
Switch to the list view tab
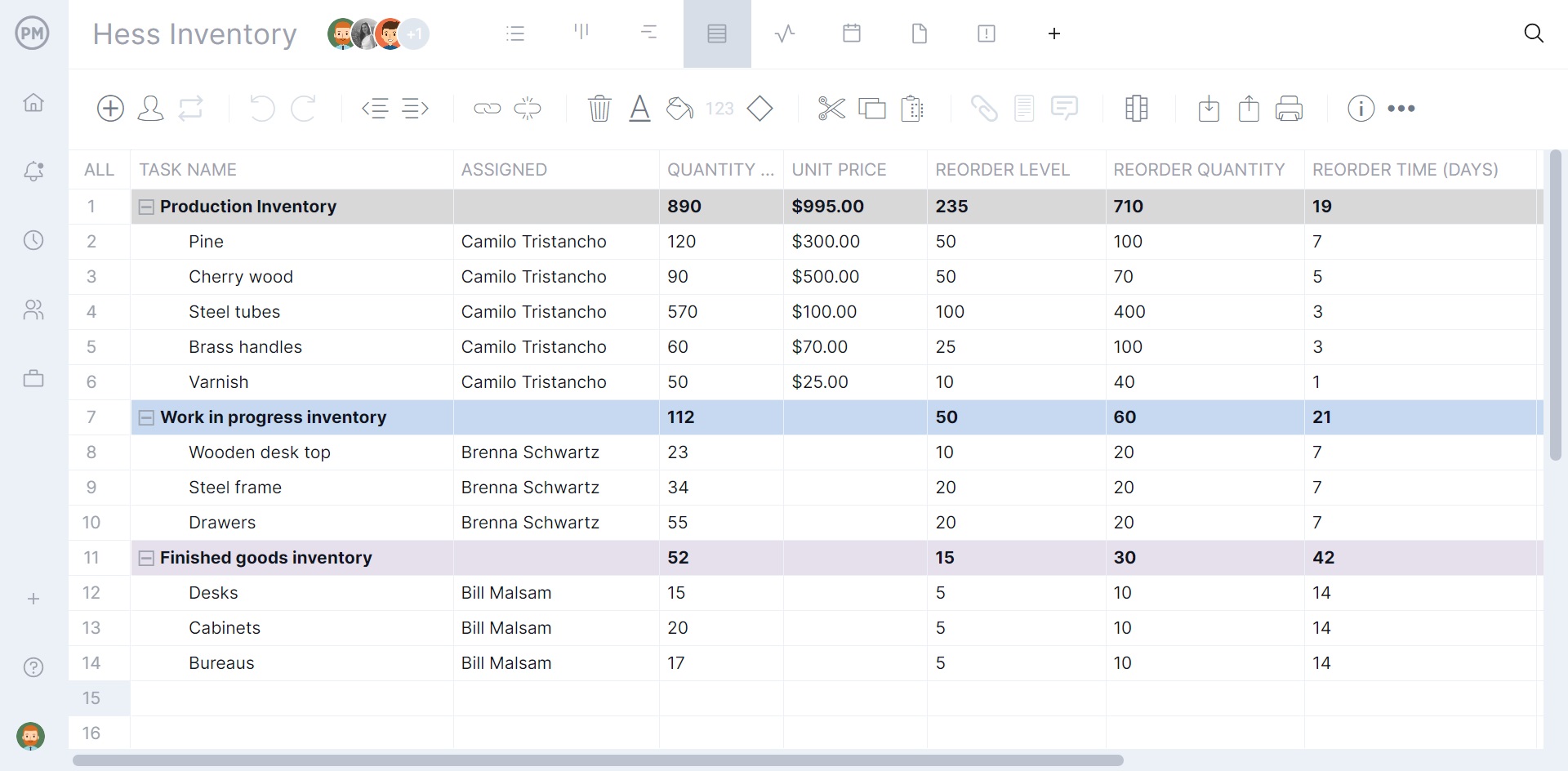click(x=515, y=33)
